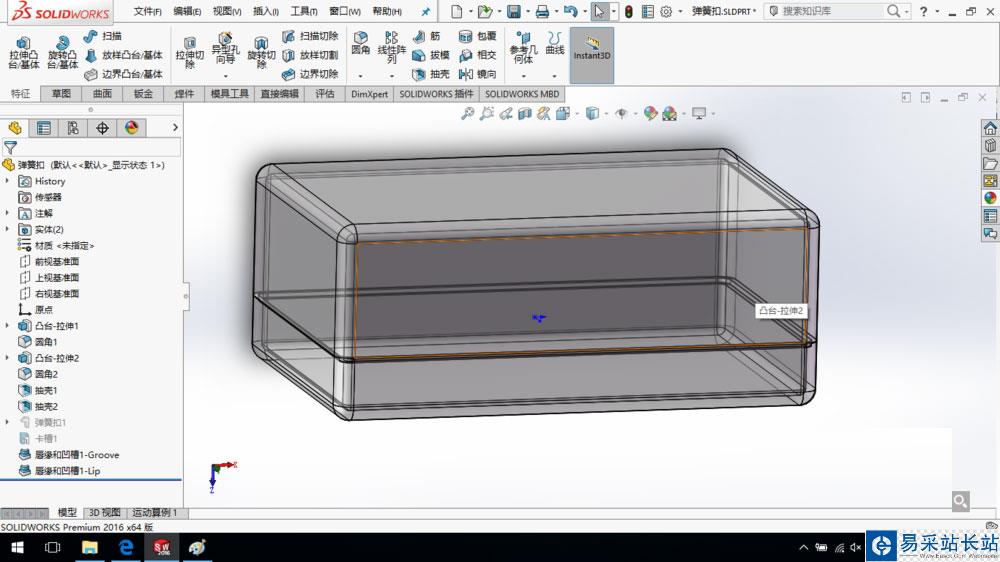Expand the 凸台-拉伸2 feature

8,358
